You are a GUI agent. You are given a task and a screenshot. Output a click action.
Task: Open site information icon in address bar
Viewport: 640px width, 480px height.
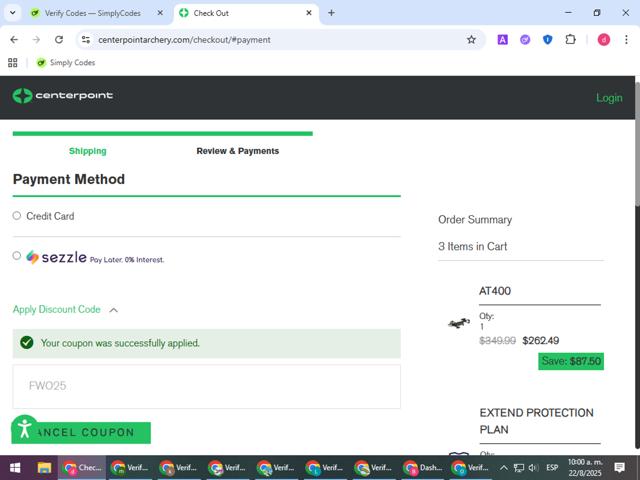86,40
